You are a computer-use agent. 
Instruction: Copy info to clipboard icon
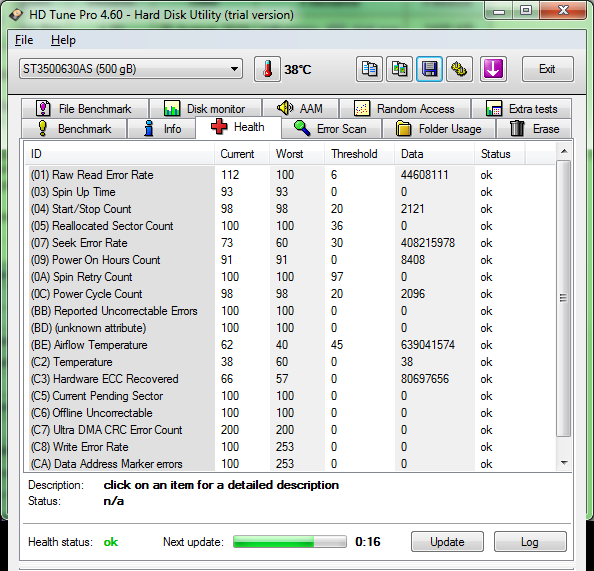click(x=369, y=69)
